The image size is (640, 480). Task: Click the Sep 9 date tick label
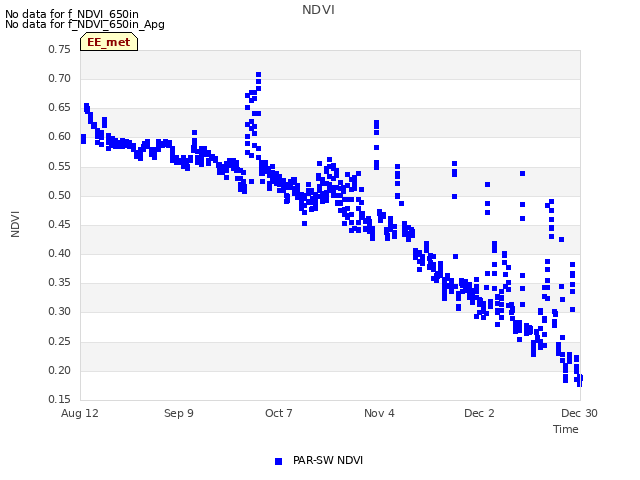click(x=179, y=413)
